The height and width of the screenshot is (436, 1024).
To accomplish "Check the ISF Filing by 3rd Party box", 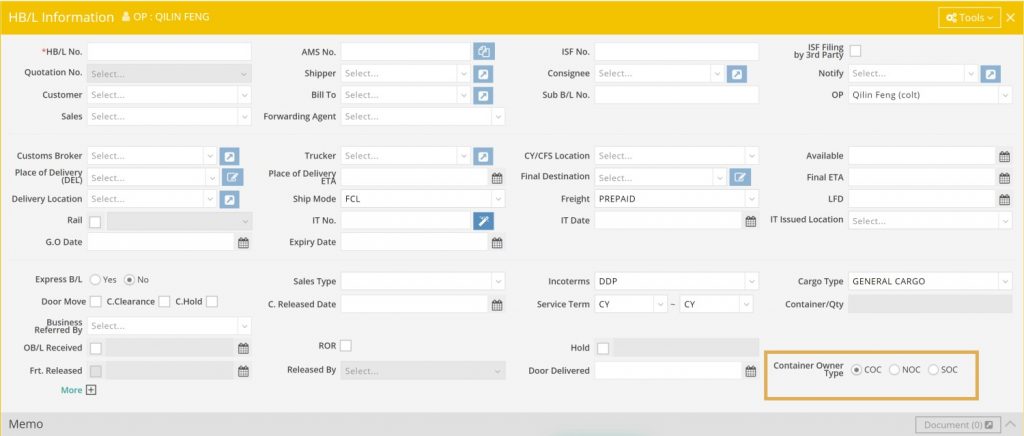I will click(855, 51).
